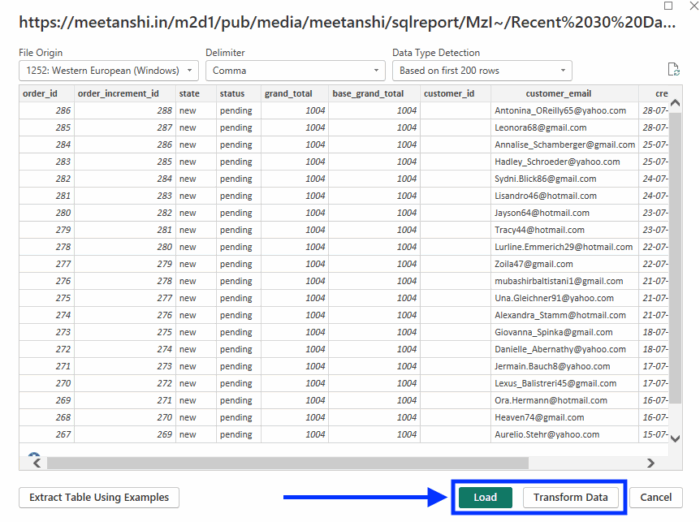This screenshot has height=522, width=700.
Task: Click the Una.Gleichner91@yahoo.com cell
Action: click(564, 298)
